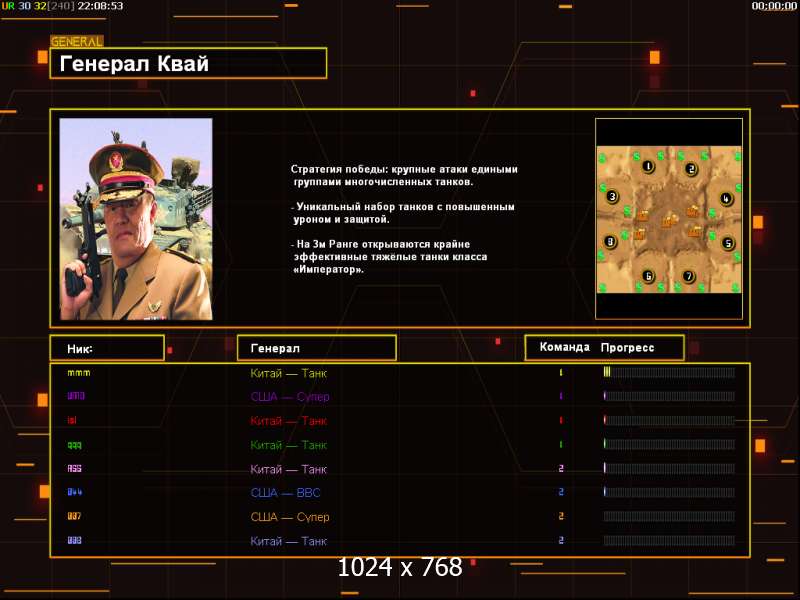Click the last row's loading progress bar

click(669, 540)
